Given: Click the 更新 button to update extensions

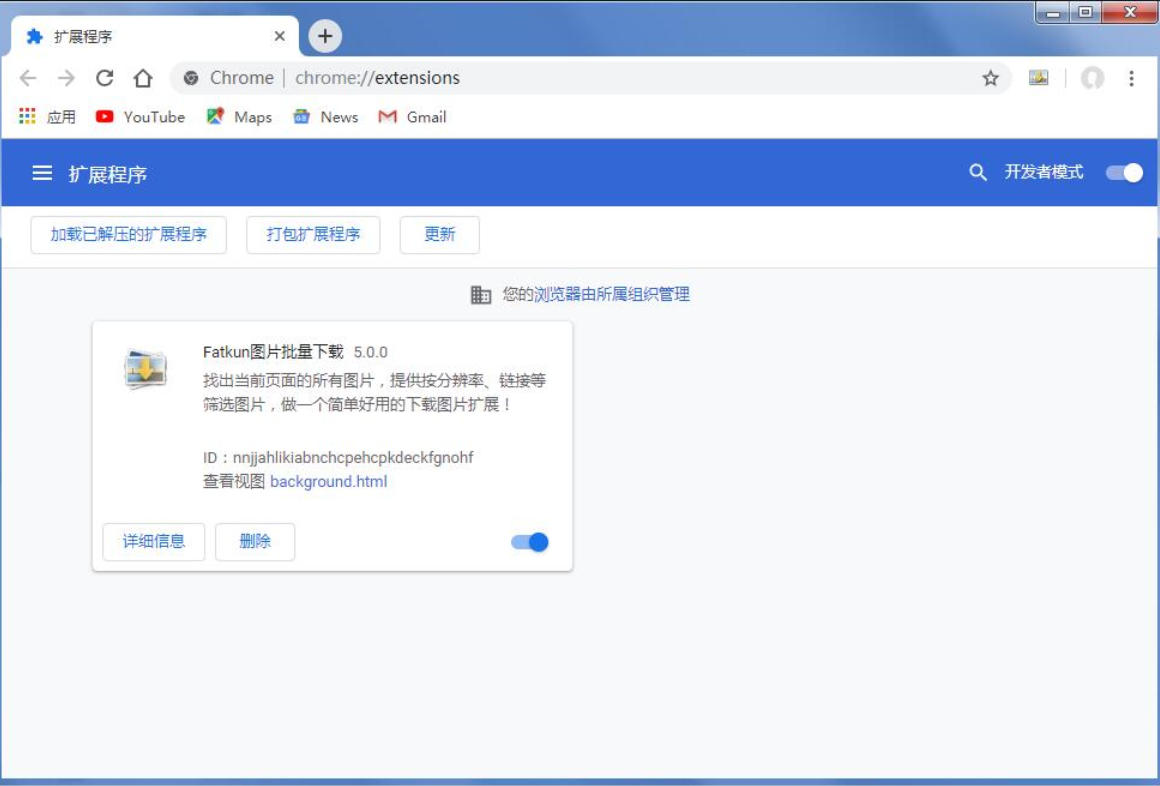Looking at the screenshot, I should [x=440, y=234].
